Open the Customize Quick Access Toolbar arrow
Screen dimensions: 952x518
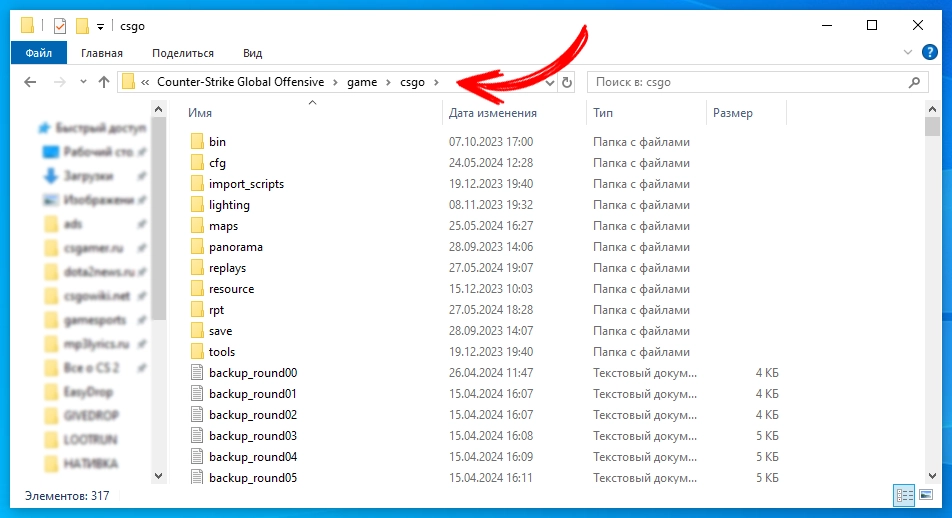tap(100, 26)
